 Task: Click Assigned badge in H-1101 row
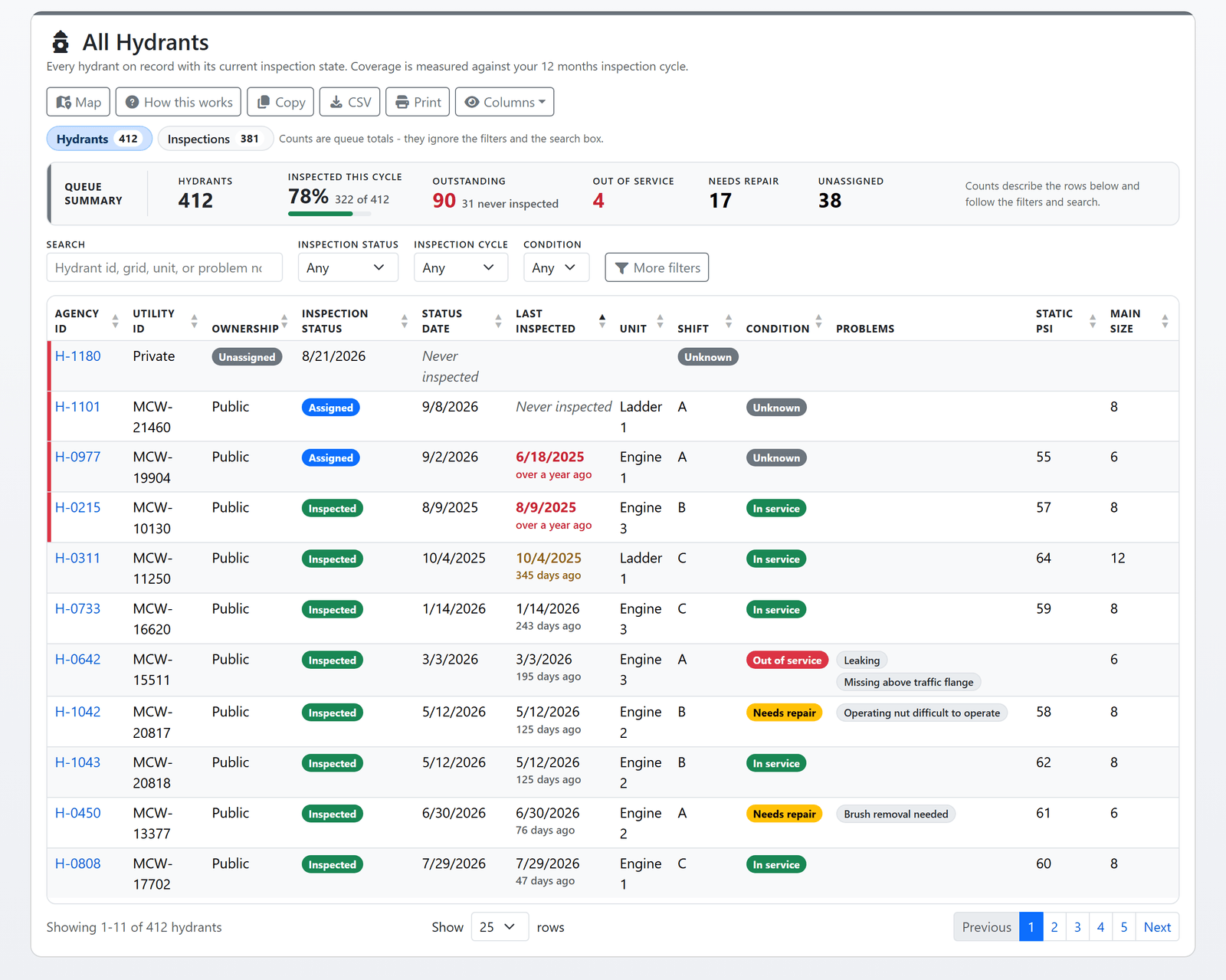[x=331, y=408]
